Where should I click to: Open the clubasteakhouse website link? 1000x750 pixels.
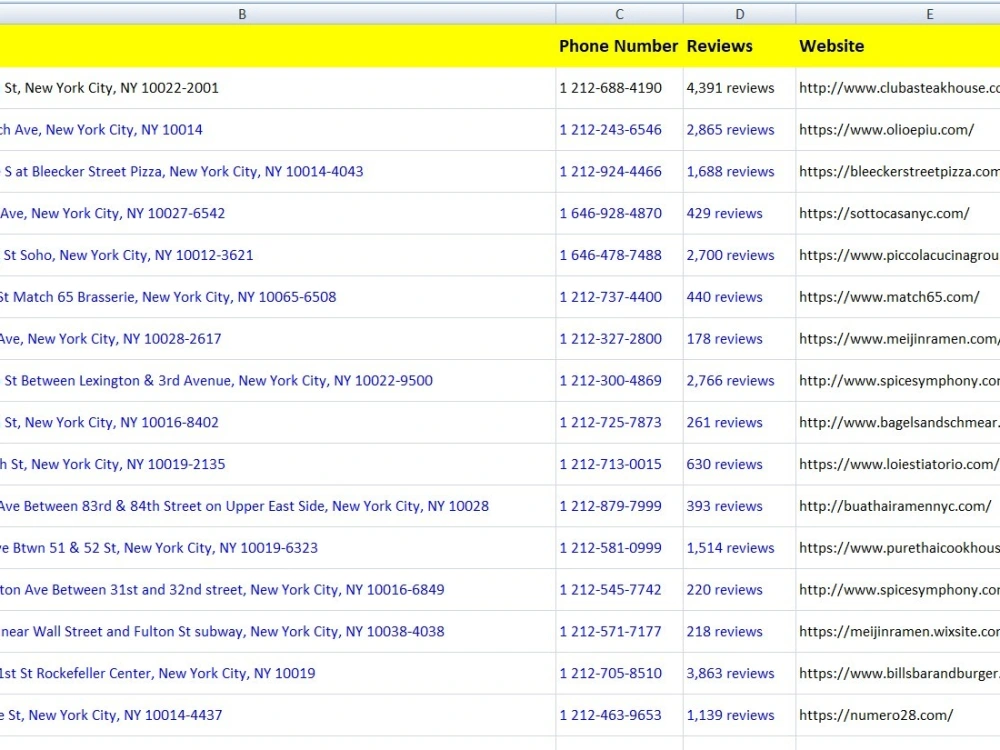[899, 88]
